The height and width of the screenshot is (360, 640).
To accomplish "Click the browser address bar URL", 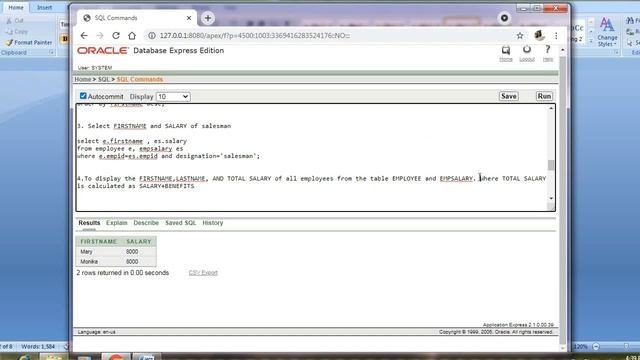I will (255, 36).
